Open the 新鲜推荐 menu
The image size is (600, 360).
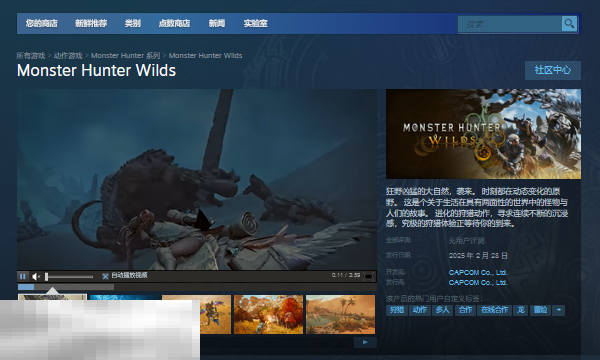91,23
